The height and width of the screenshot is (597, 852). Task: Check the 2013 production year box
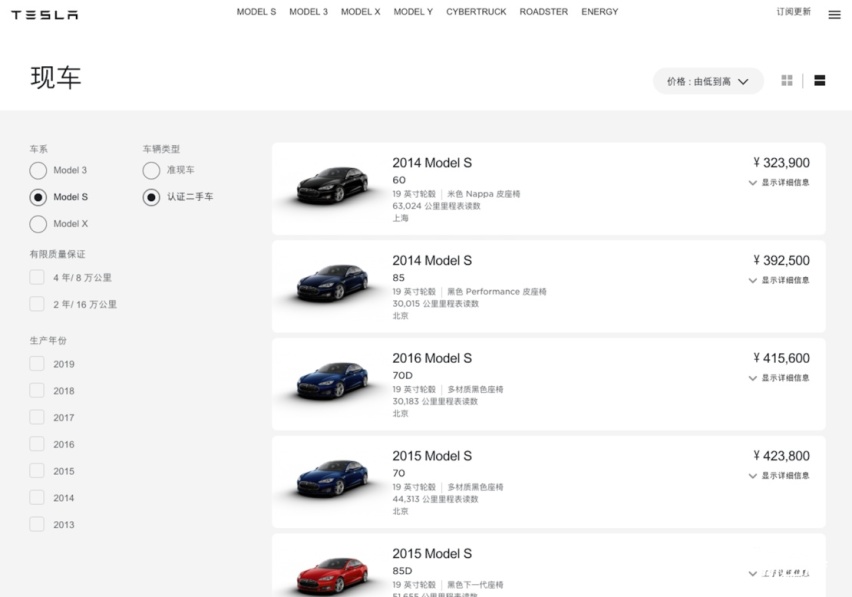coord(37,524)
